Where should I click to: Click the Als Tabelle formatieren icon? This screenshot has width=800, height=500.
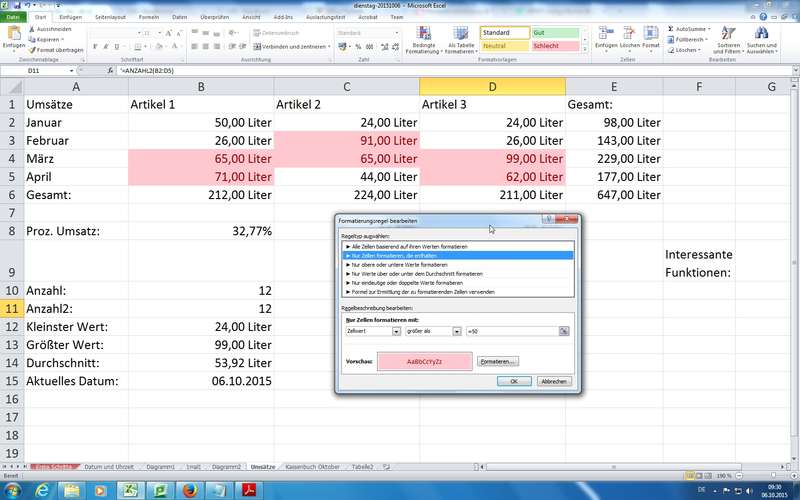(461, 40)
